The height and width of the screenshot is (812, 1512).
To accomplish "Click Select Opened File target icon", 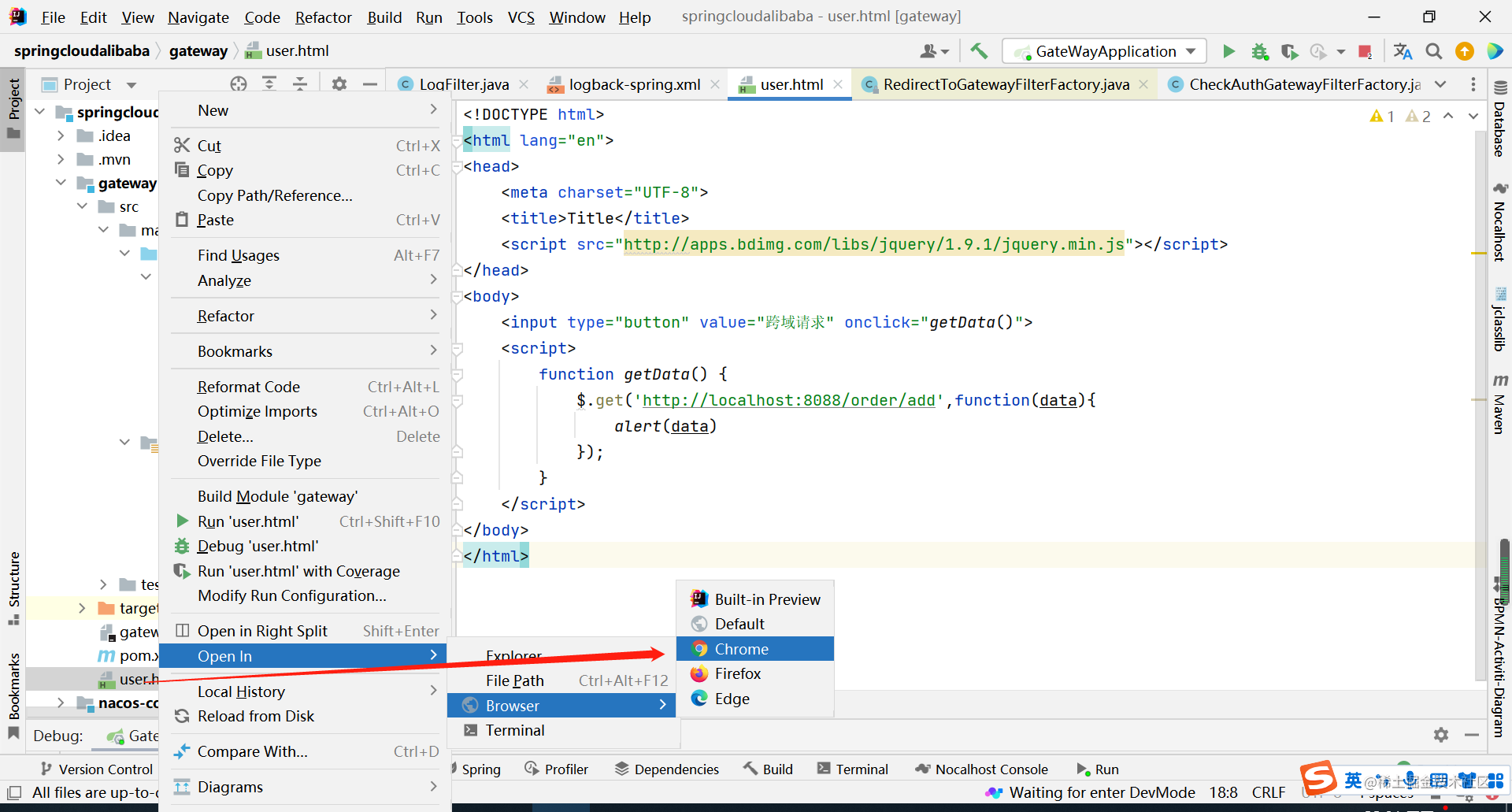I will point(239,84).
